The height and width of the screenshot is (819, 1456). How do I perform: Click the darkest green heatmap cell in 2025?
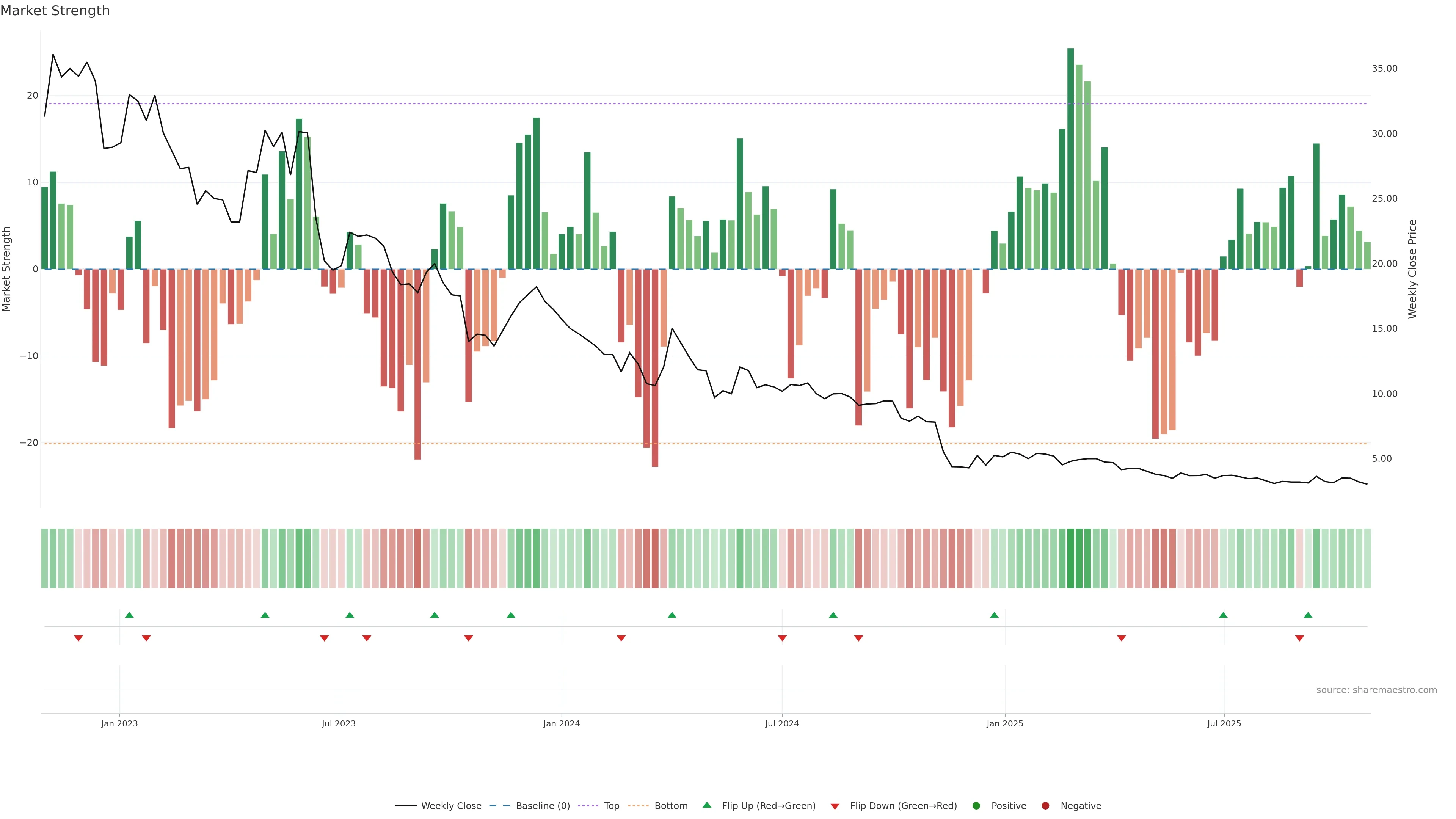pyautogui.click(x=1070, y=559)
